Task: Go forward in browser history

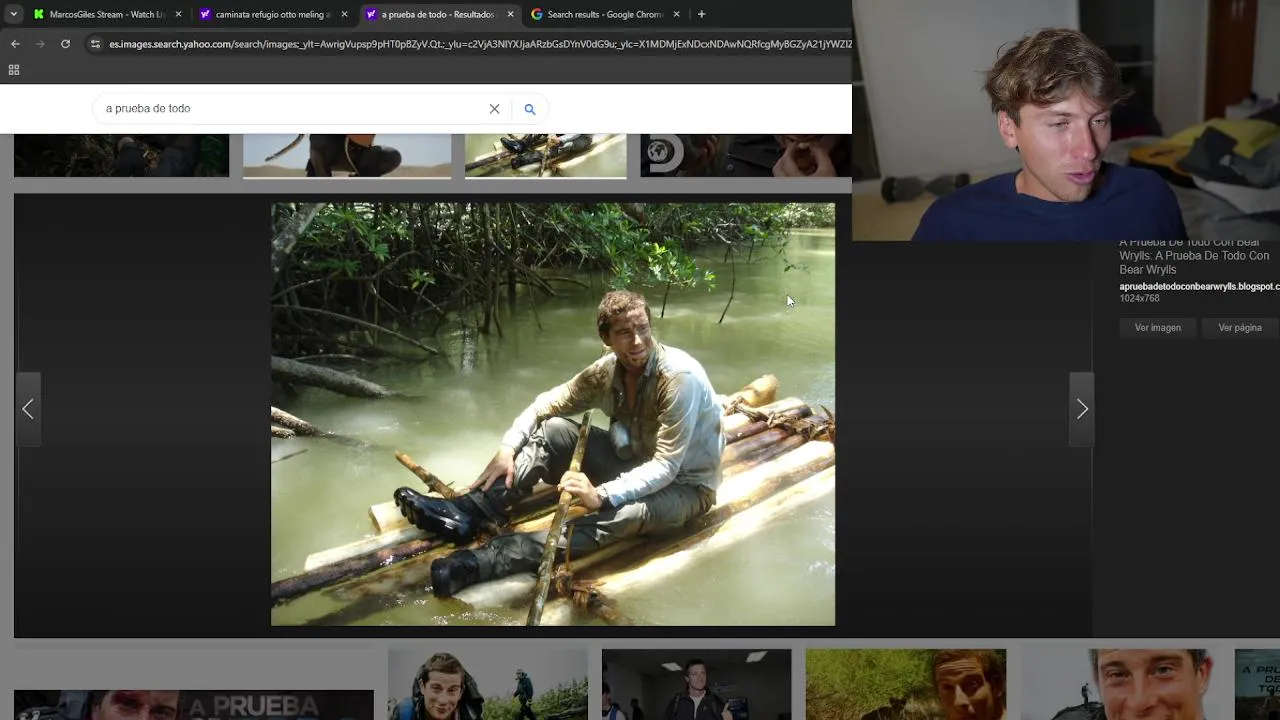Action: pos(40,44)
